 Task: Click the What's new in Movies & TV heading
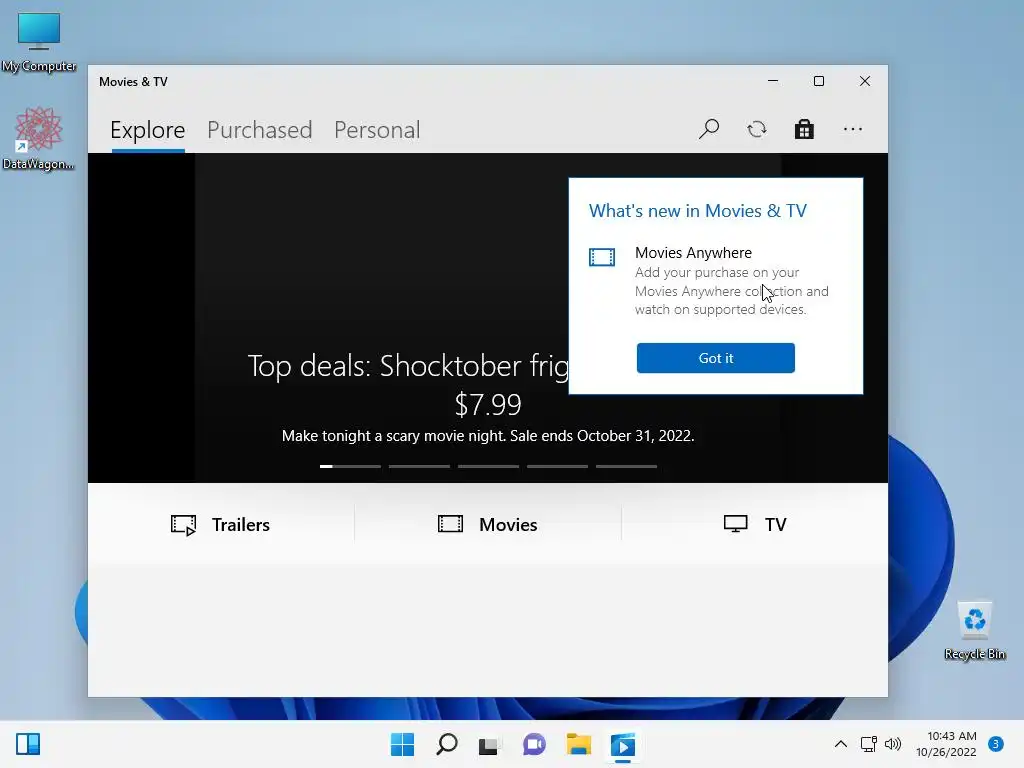[697, 211]
